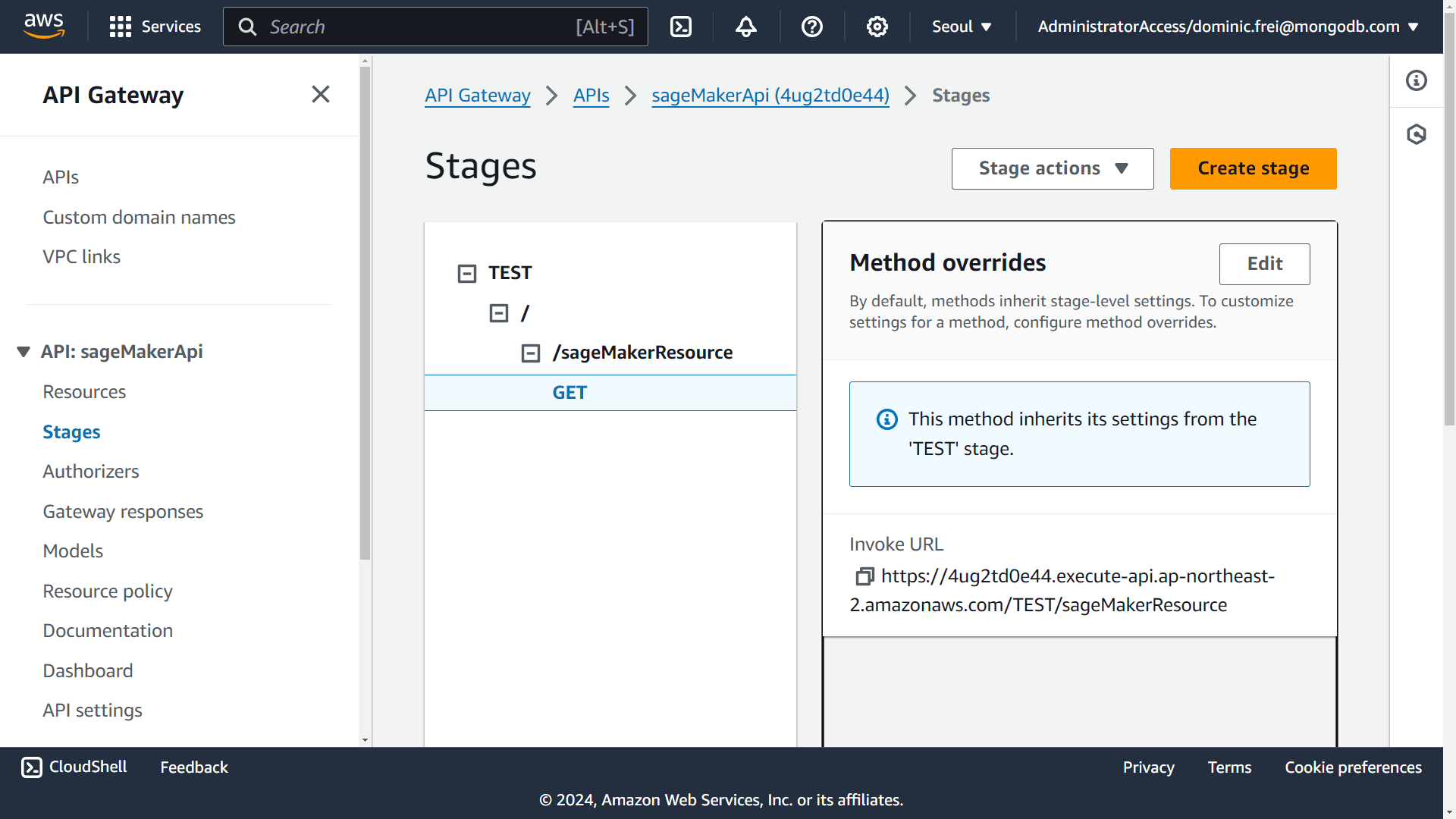Click the Method overrides heading
This screenshot has width=1456, height=819.
tap(948, 262)
